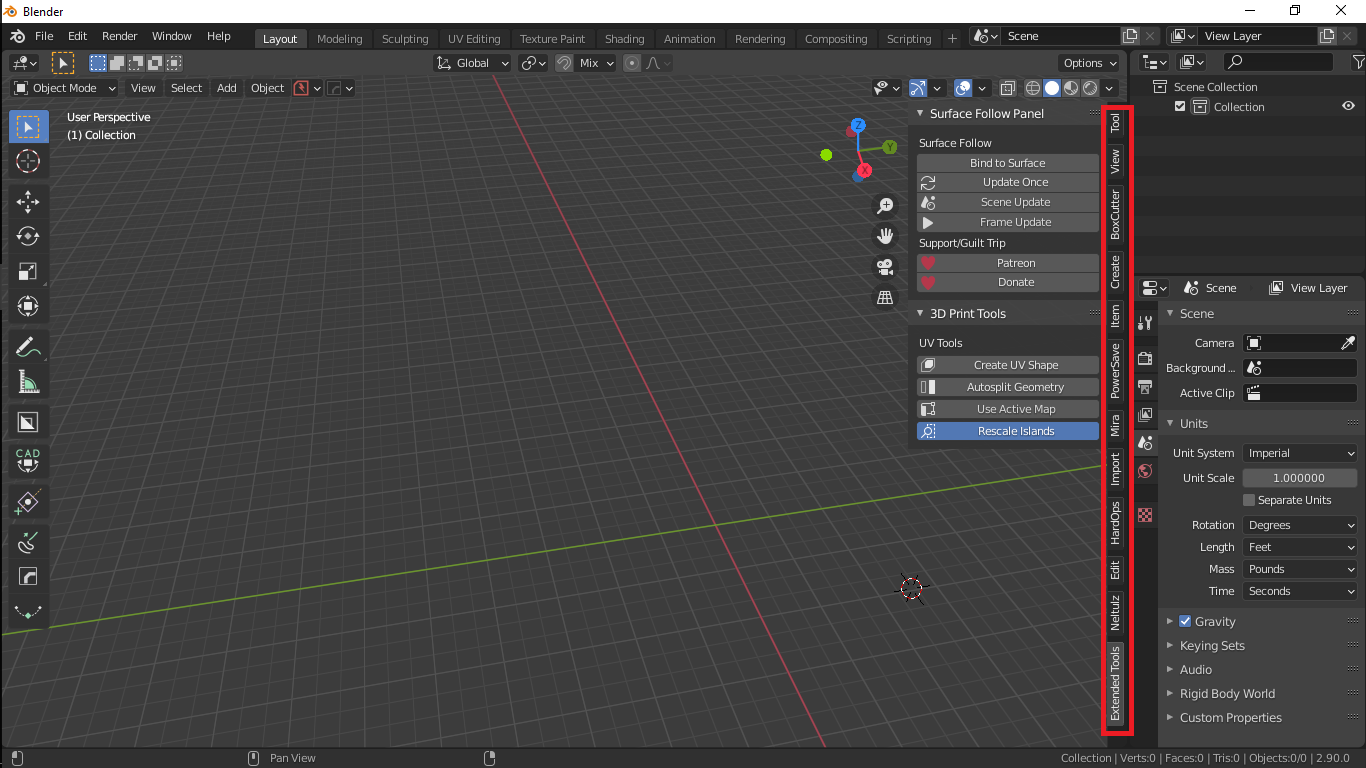Switch to the Sculpting workspace tab
Screen dimensions: 1366x768
pos(405,39)
